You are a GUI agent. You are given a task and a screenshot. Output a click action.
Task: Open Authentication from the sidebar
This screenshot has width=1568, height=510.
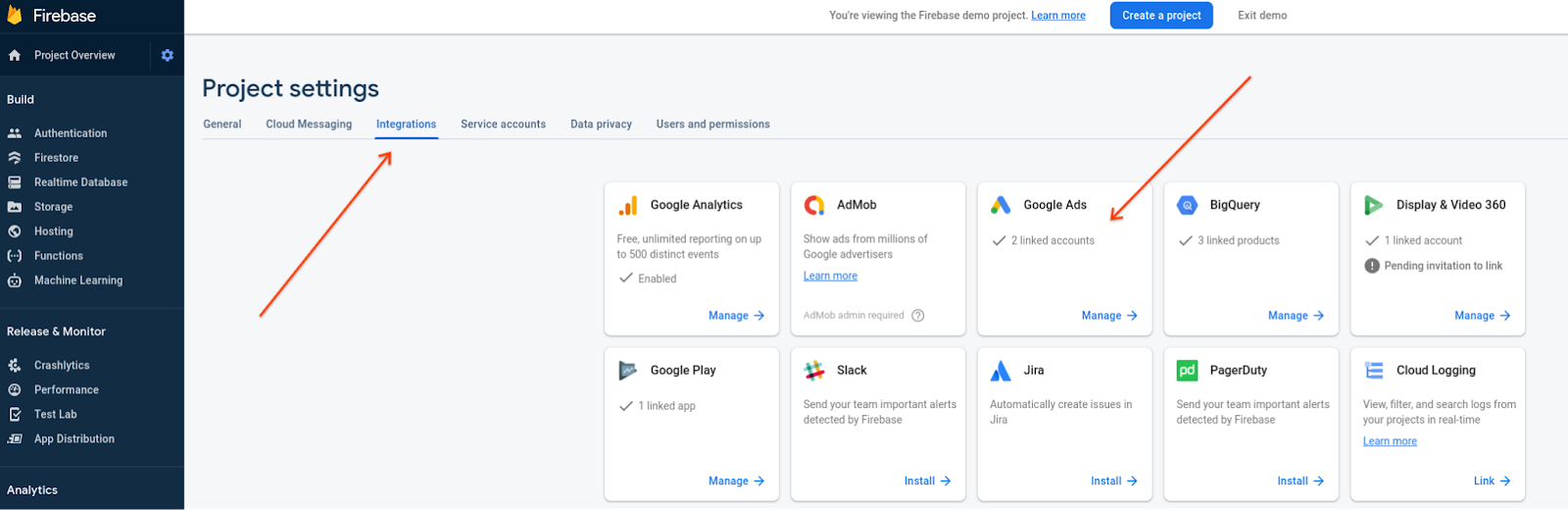click(71, 133)
